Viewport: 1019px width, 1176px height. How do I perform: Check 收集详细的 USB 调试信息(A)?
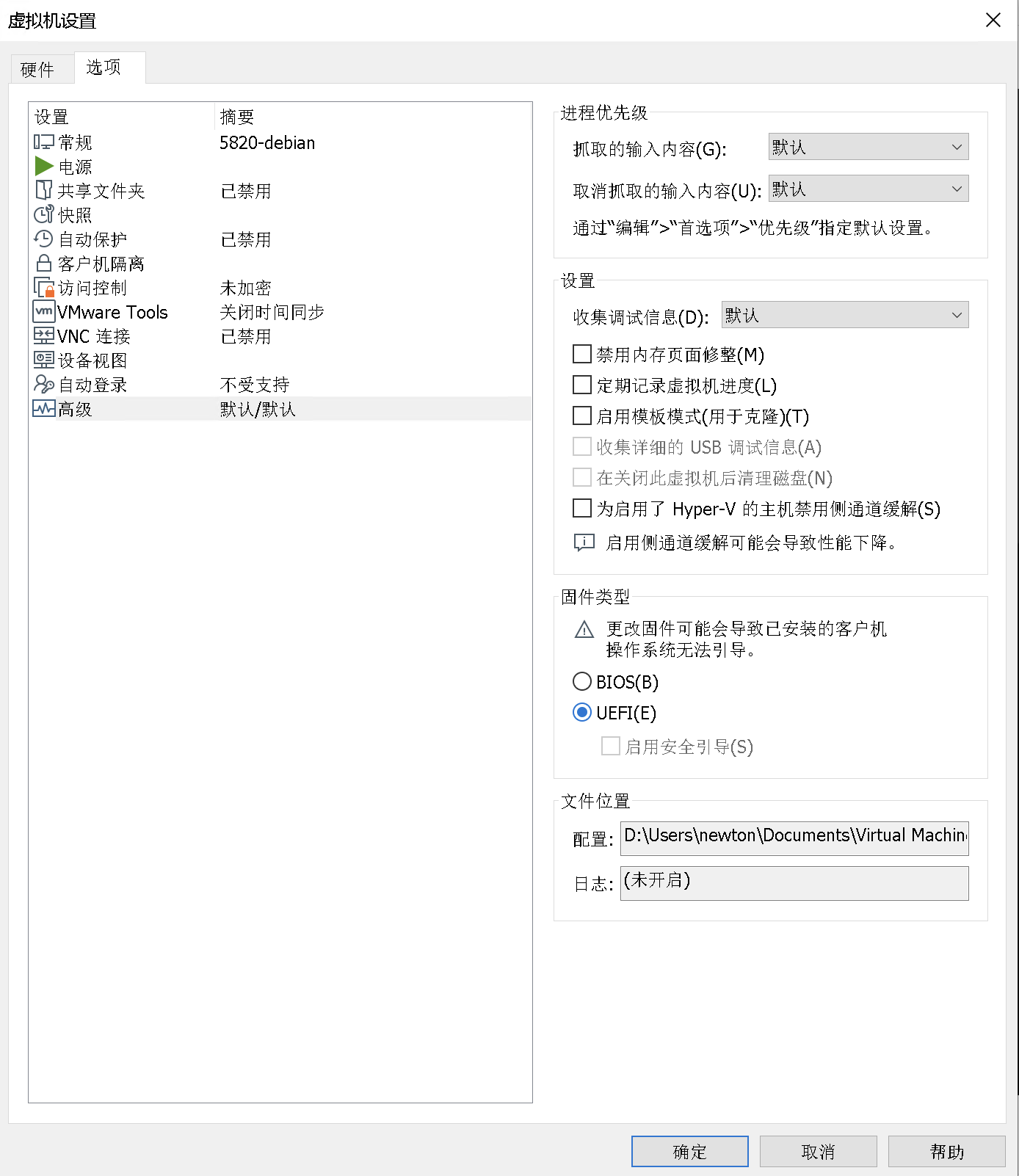point(582,447)
